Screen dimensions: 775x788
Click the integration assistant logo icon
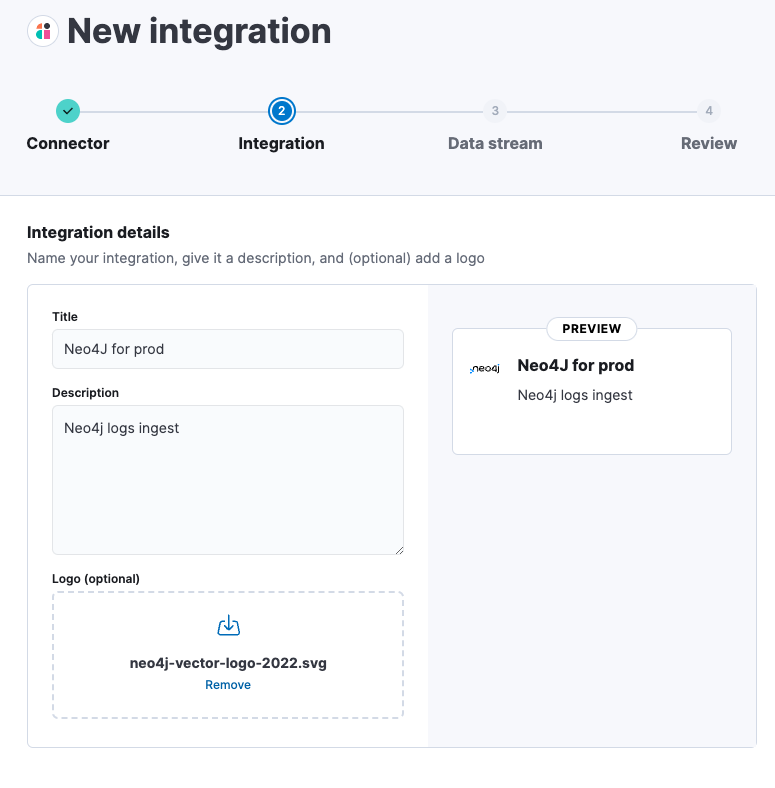pos(42,31)
